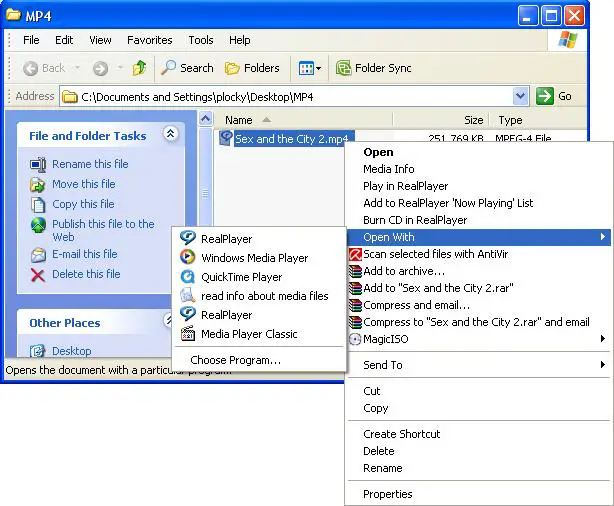Open the Edit menu
This screenshot has width=614, height=506.
(x=64, y=40)
